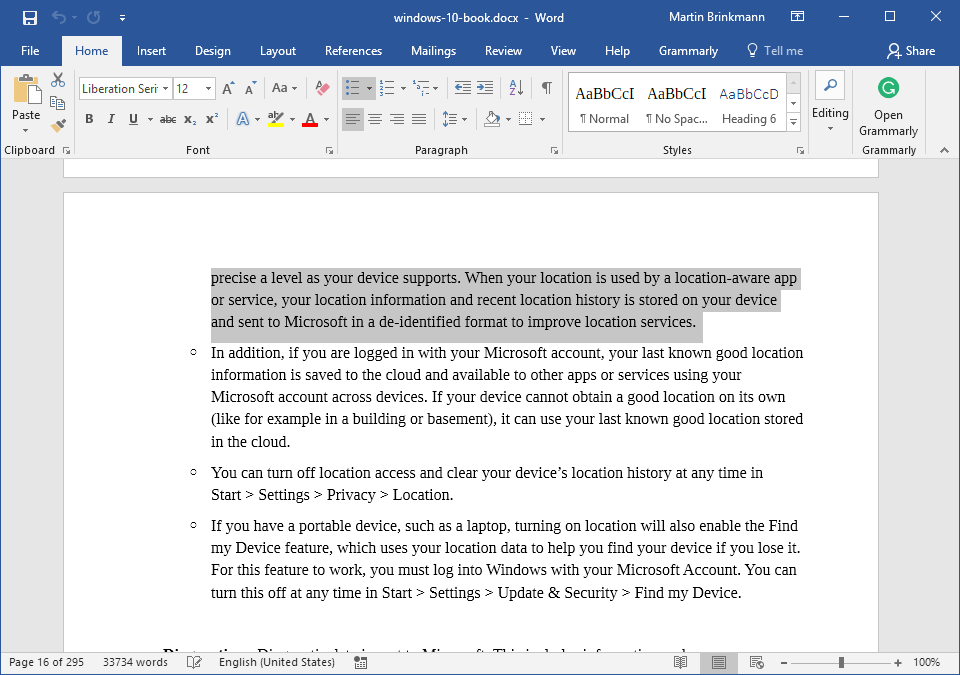This screenshot has height=675, width=960.
Task: Click the zoom slider in the status bar
Action: coord(841,662)
